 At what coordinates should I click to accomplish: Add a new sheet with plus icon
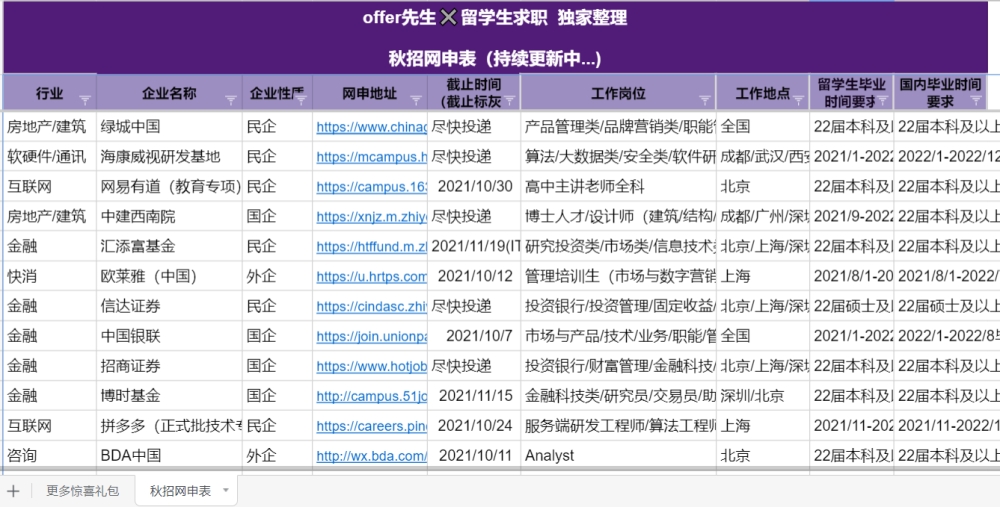(x=13, y=491)
